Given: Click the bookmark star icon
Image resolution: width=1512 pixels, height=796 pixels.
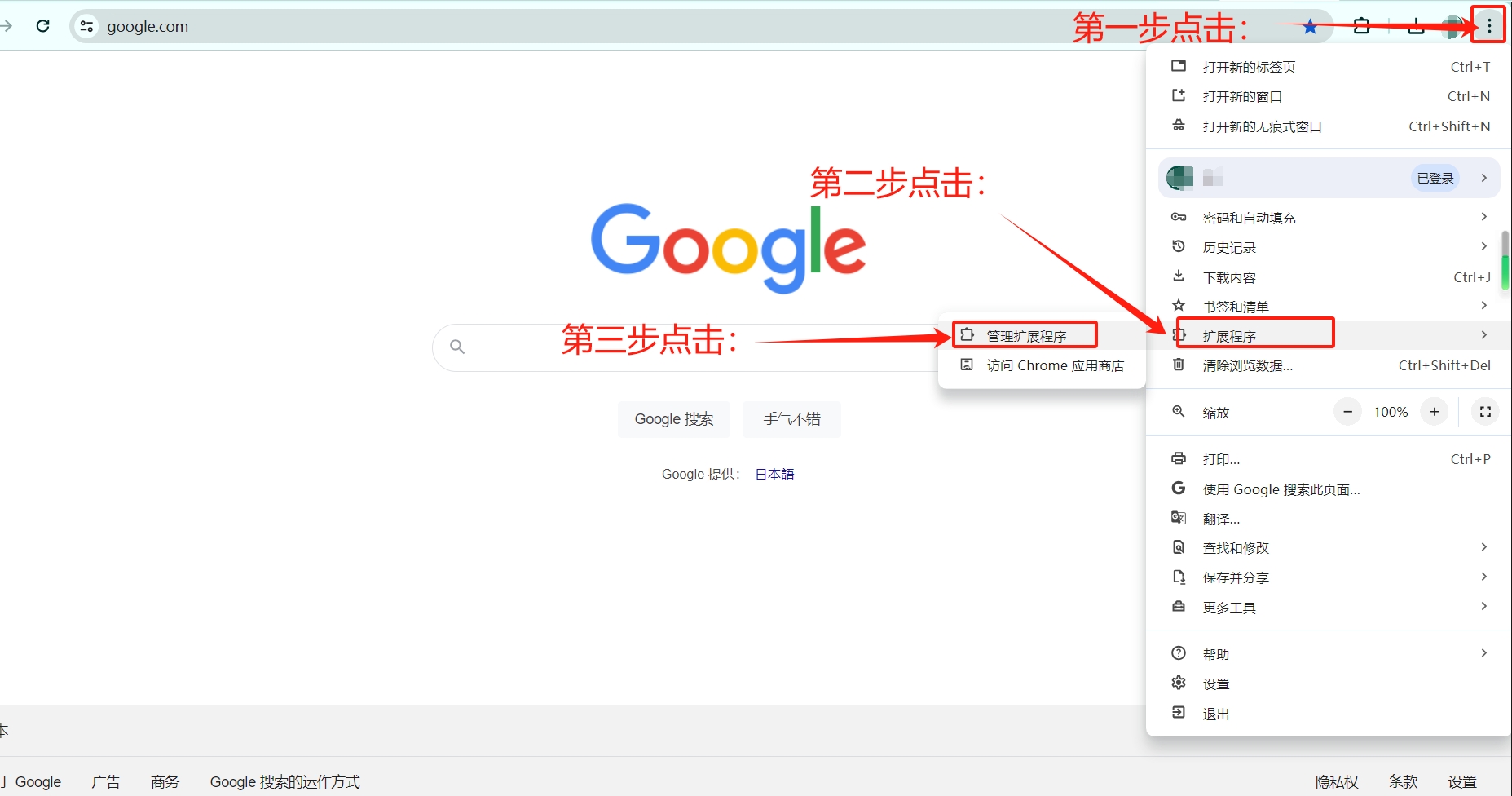Looking at the screenshot, I should point(1310,27).
